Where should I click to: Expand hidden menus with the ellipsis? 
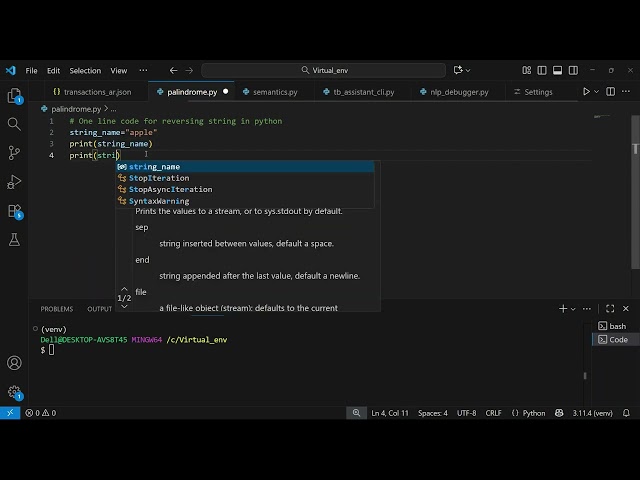[143, 70]
